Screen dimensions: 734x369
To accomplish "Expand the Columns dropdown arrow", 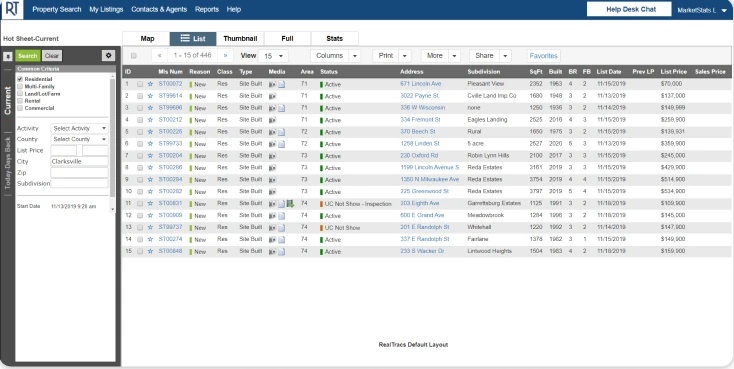I will 354,56.
